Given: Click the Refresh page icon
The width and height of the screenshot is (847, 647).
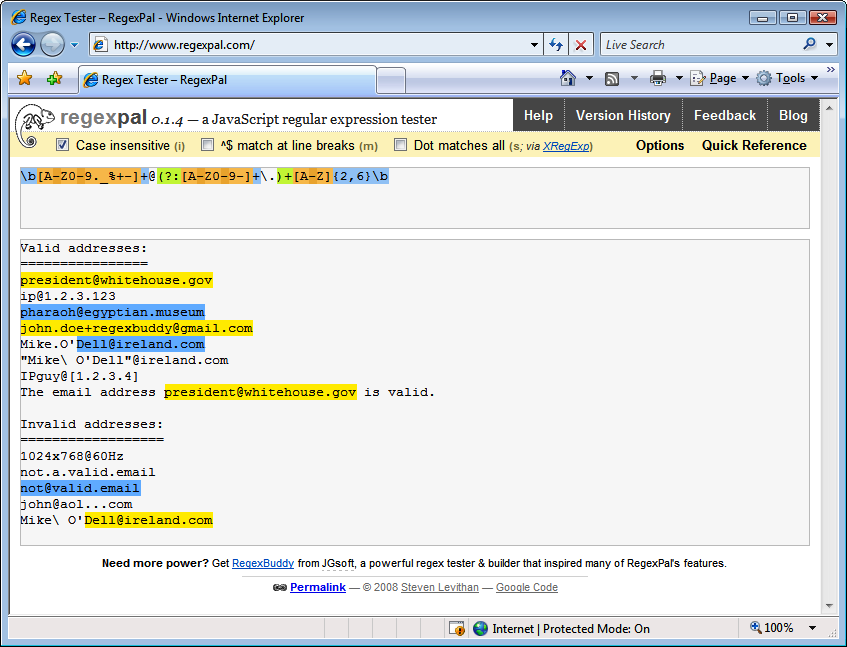Looking at the screenshot, I should point(556,45).
